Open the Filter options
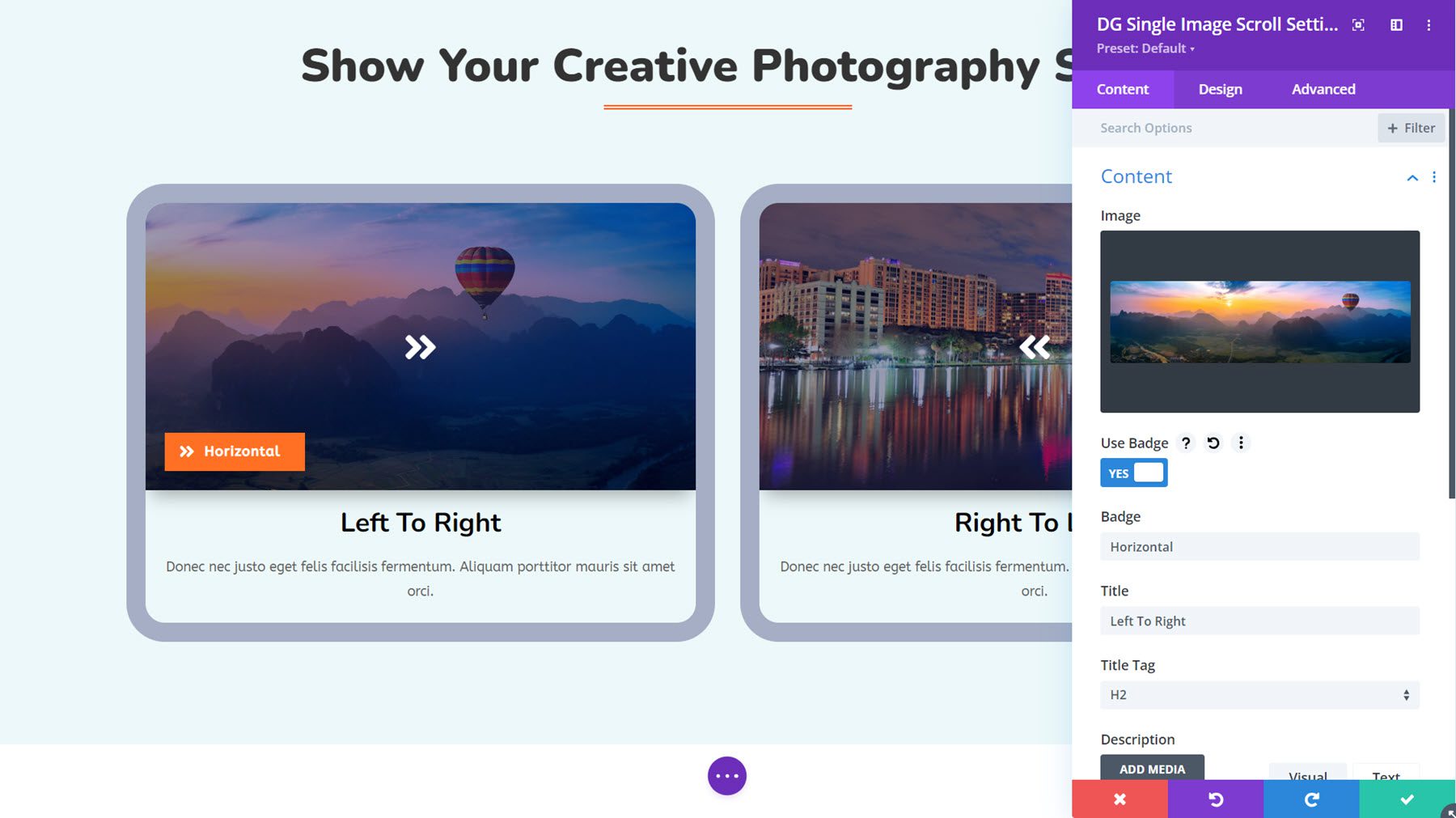 coord(1411,128)
